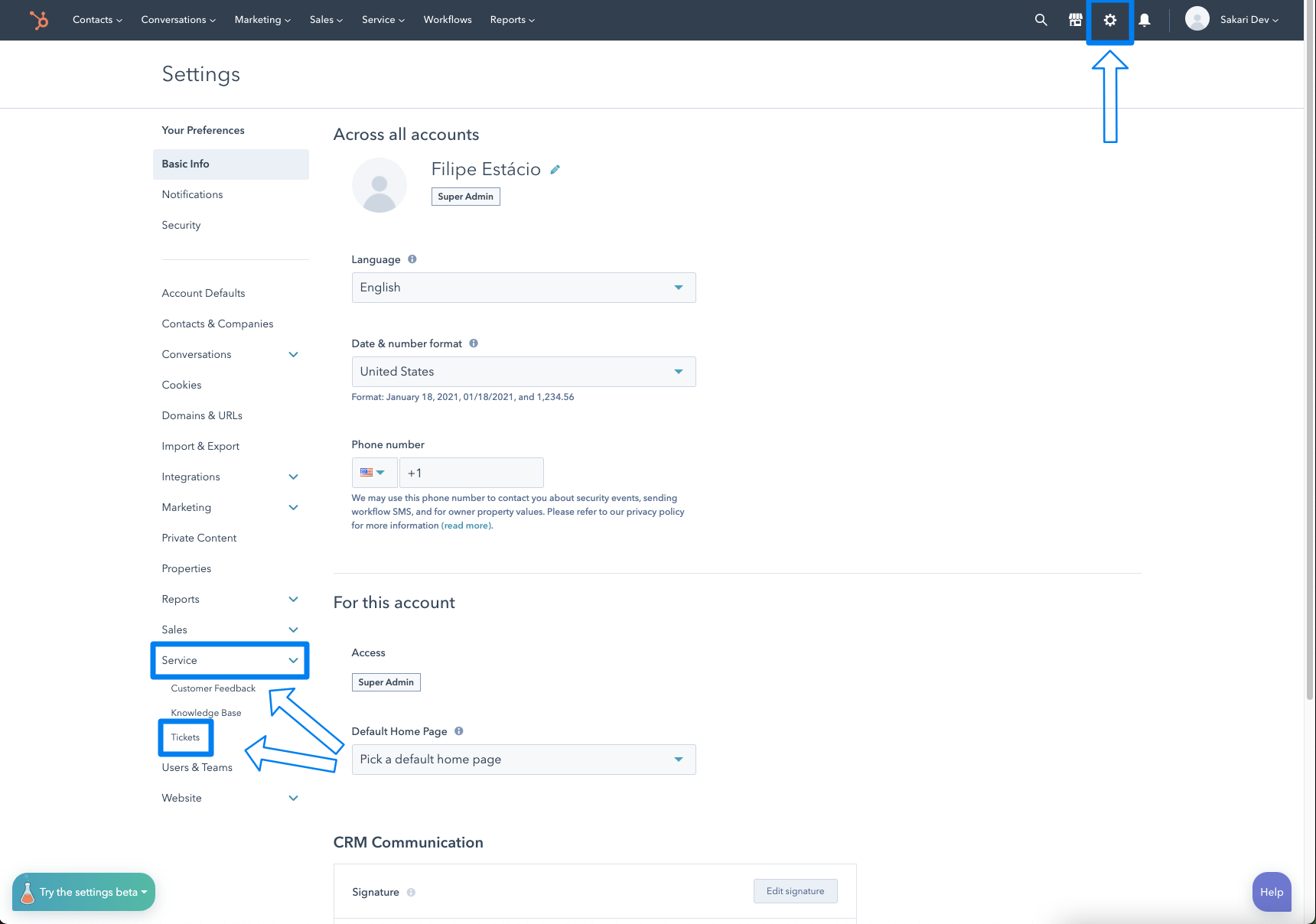Screen dimensions: 1316x924
Task: Open the Marketing top menu
Action: pos(262,20)
